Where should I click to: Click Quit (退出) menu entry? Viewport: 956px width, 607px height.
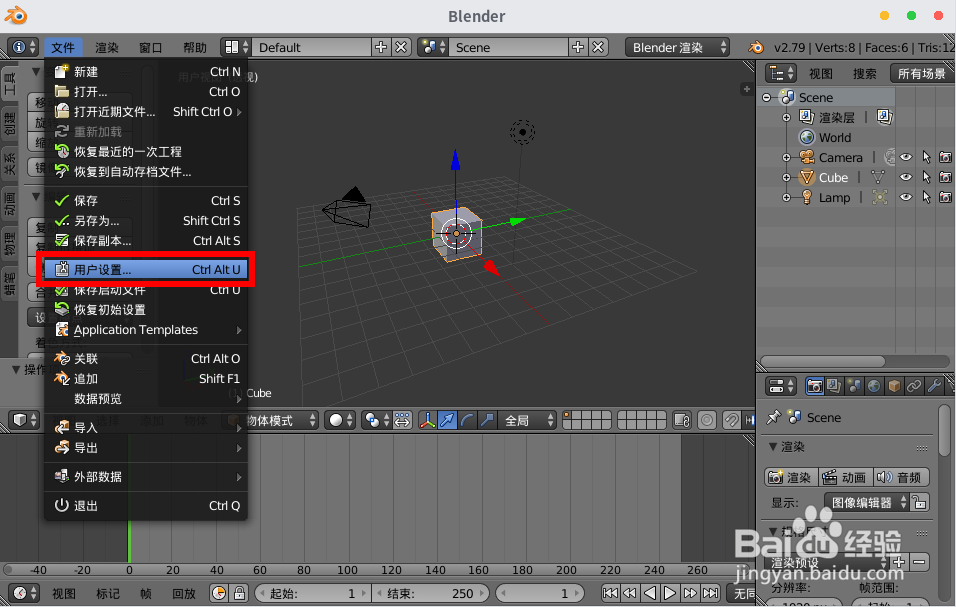pos(146,505)
